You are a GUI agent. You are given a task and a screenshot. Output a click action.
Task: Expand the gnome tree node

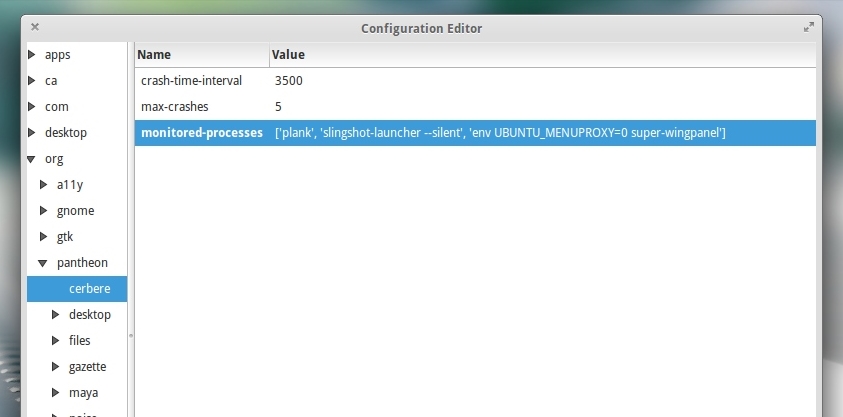coord(44,210)
